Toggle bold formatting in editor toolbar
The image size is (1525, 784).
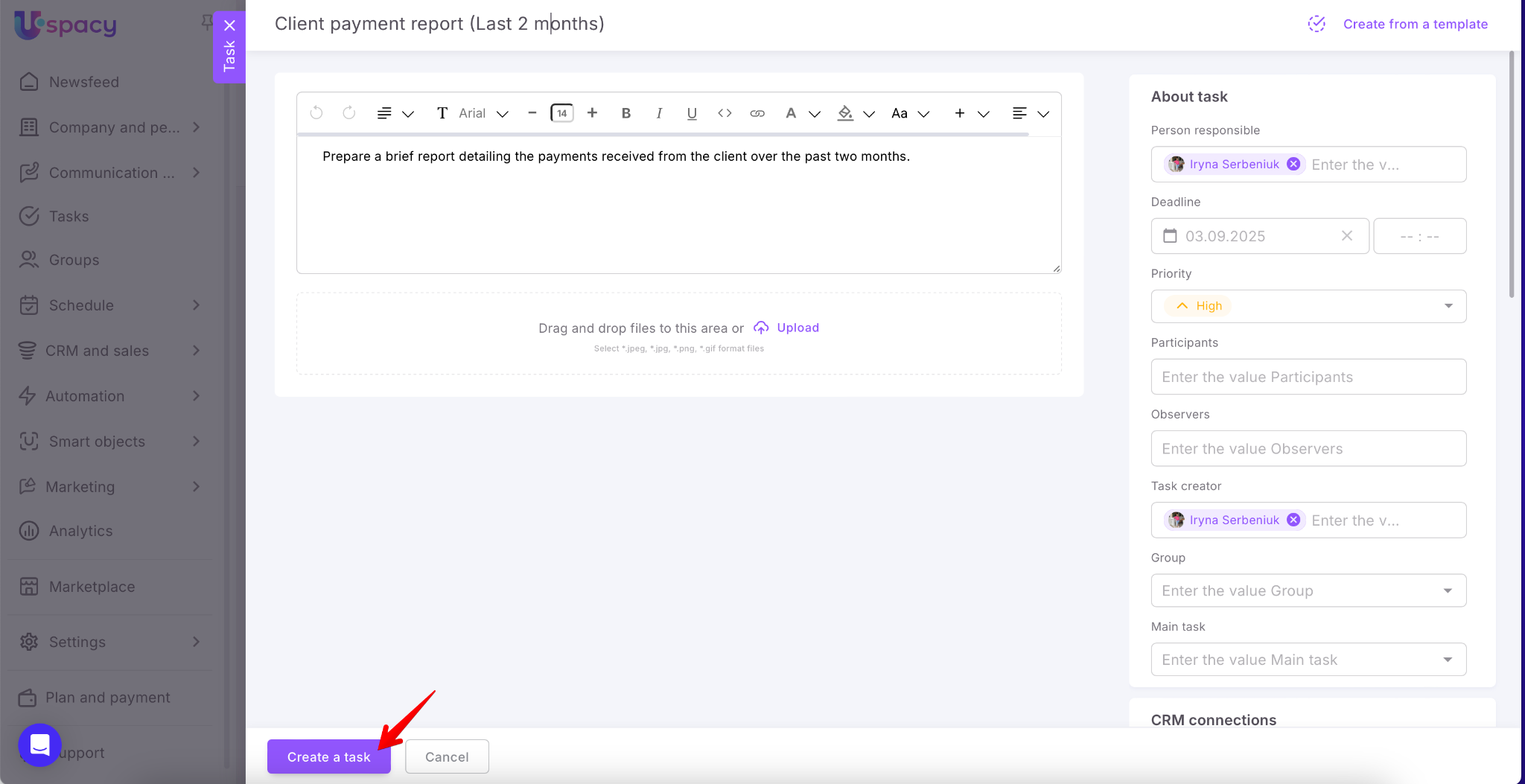point(625,113)
